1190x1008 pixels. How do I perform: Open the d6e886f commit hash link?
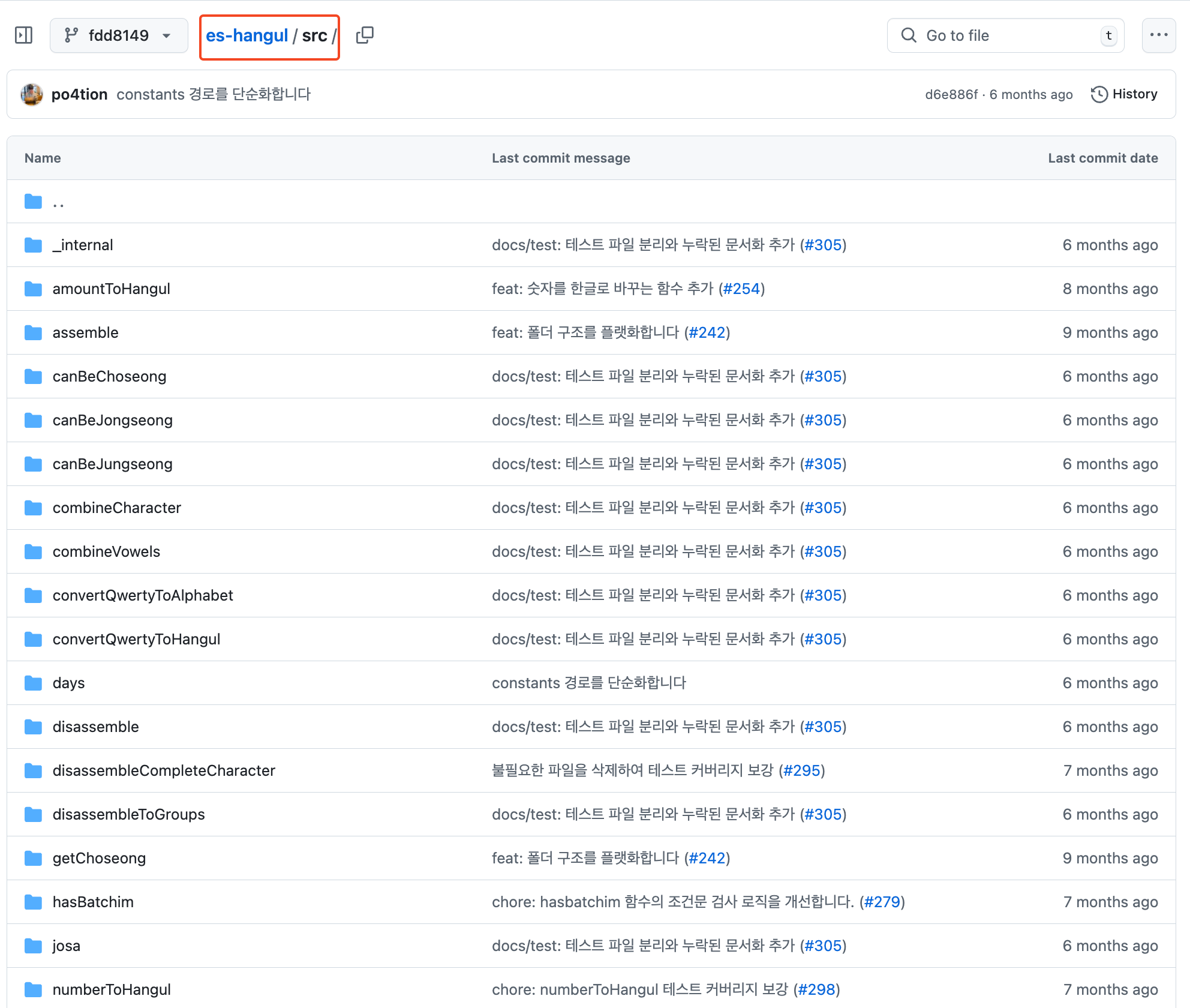point(951,94)
